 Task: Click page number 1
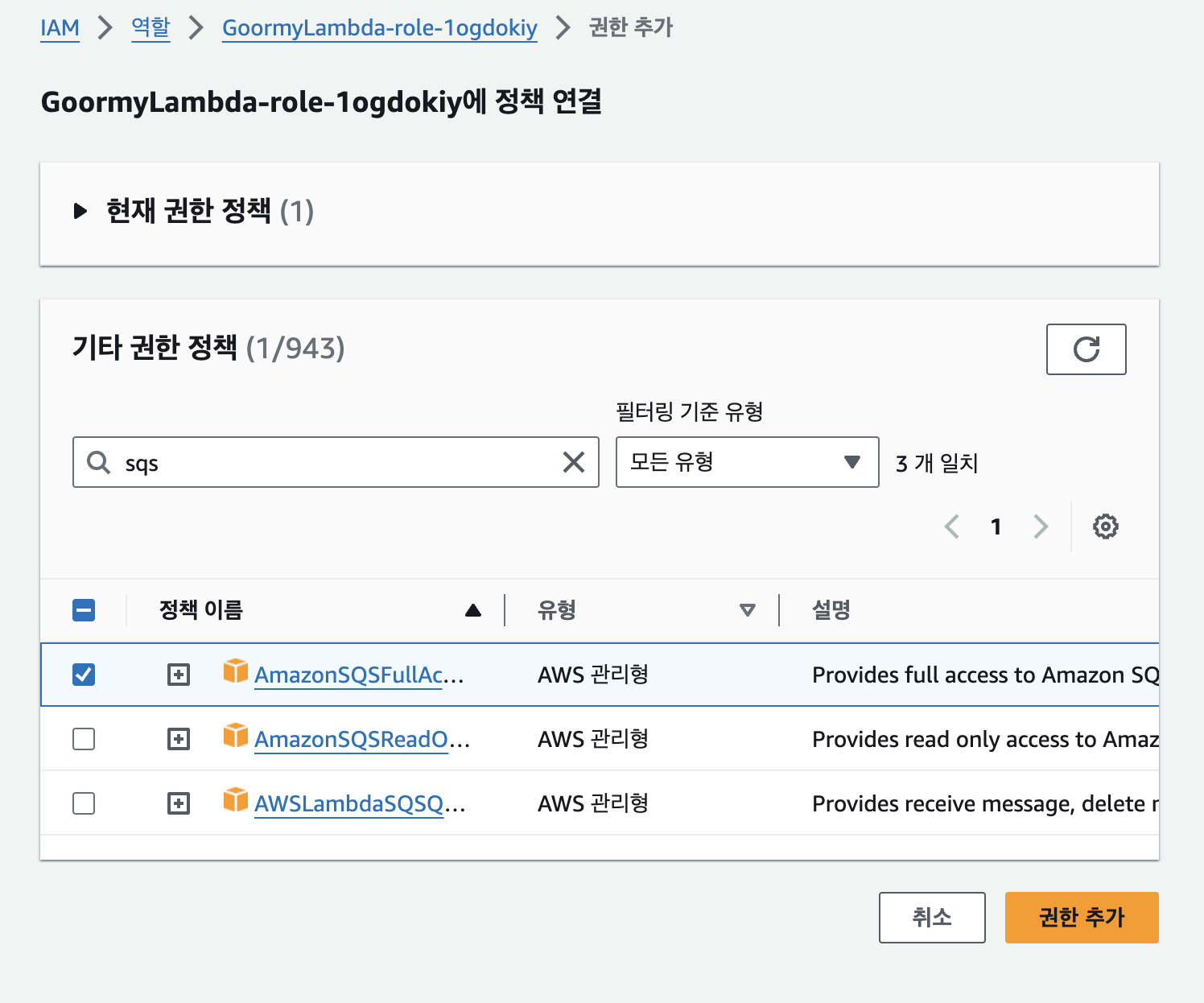[x=996, y=526]
